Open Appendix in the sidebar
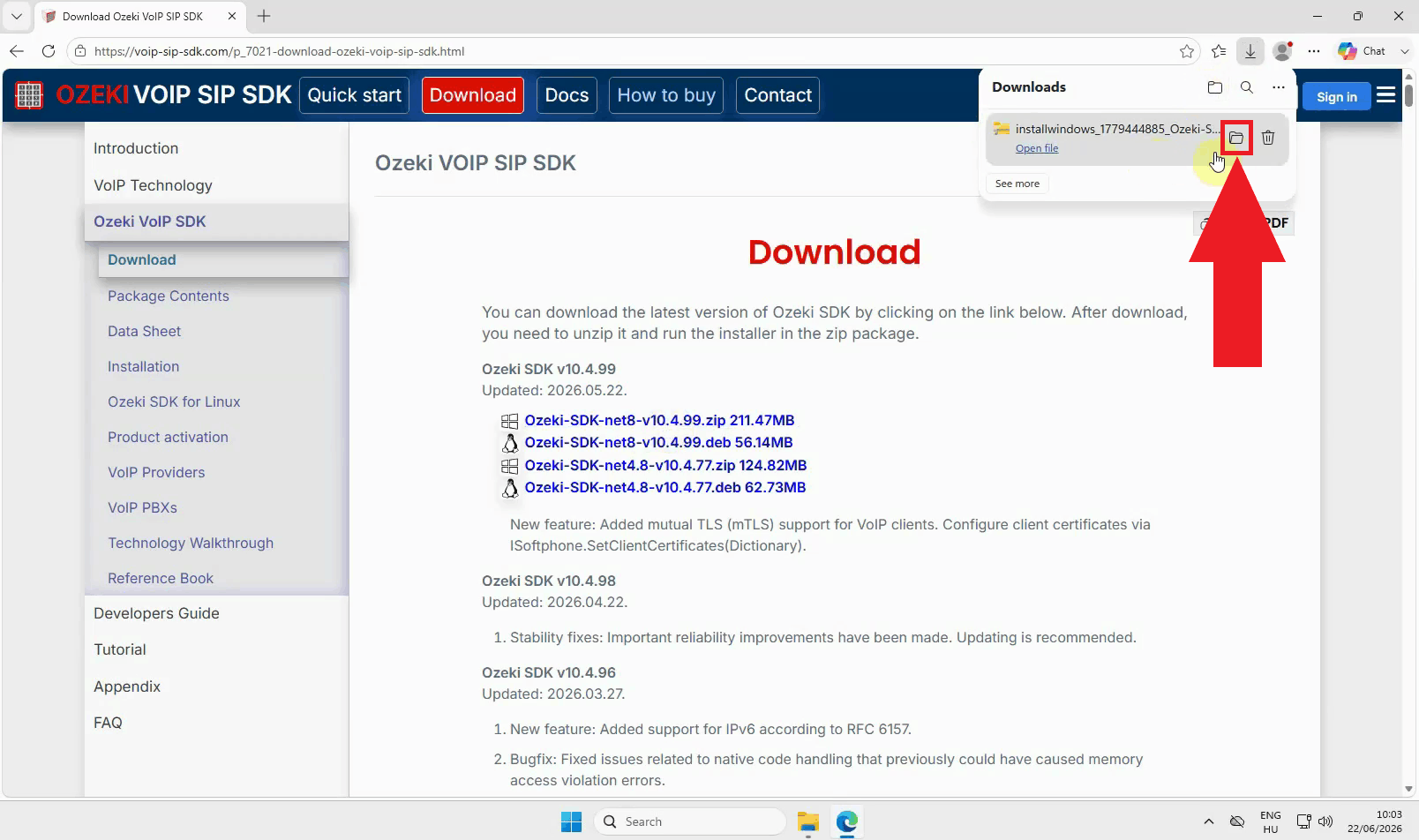Viewport: 1419px width, 840px height. pyautogui.click(x=127, y=686)
